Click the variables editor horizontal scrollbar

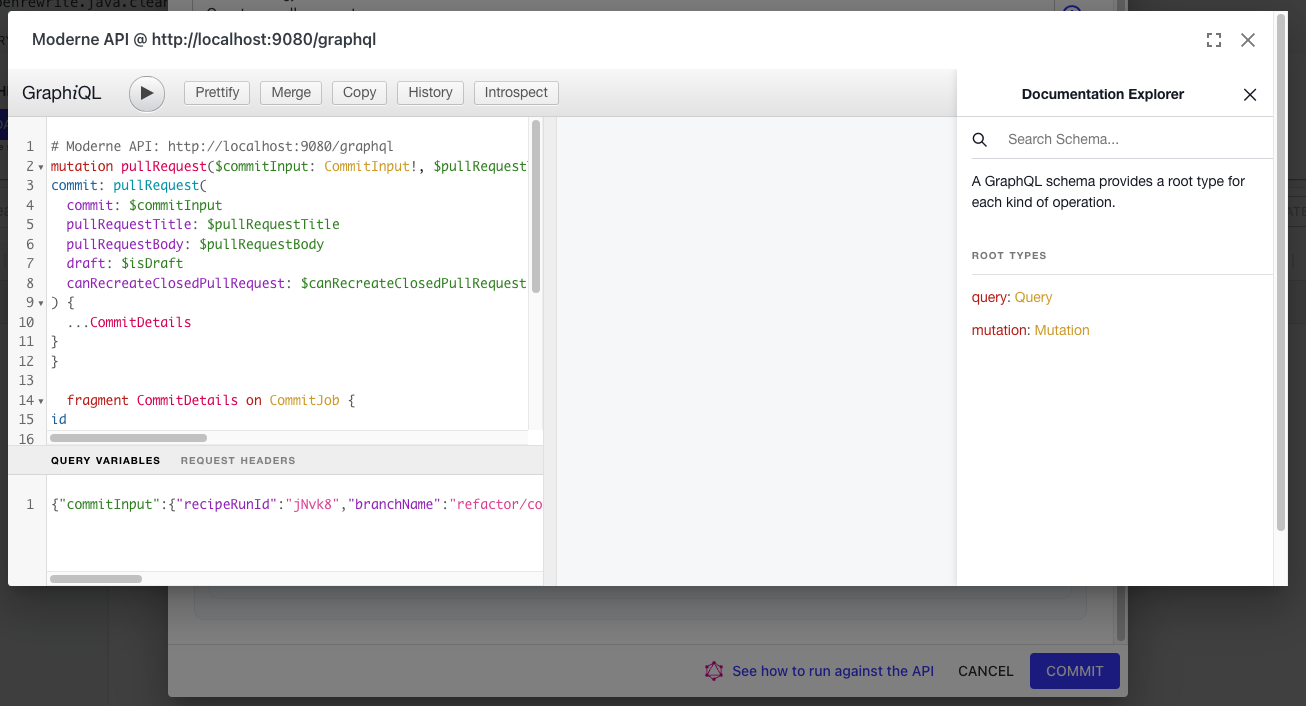(96, 578)
